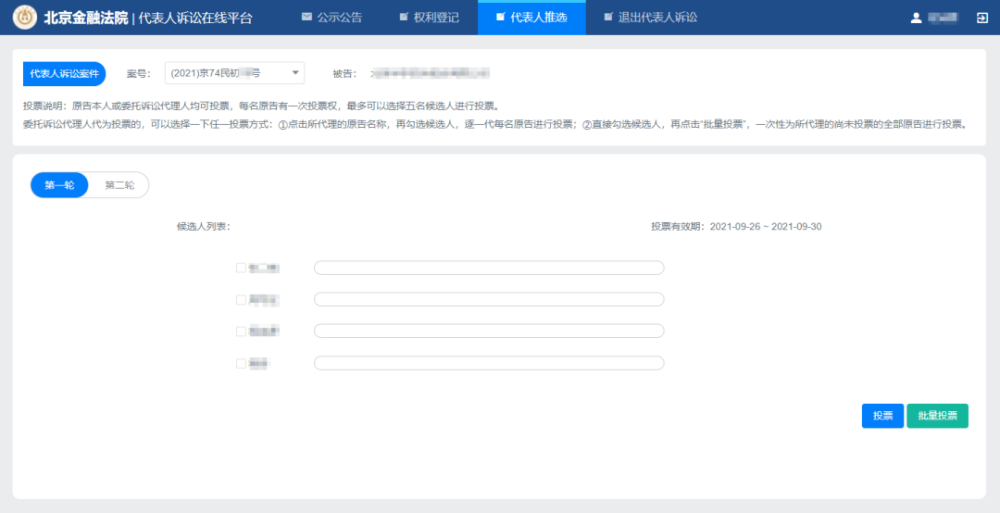Click the second candidate's vote progress bar
The height and width of the screenshot is (513, 1000).
(x=489, y=299)
